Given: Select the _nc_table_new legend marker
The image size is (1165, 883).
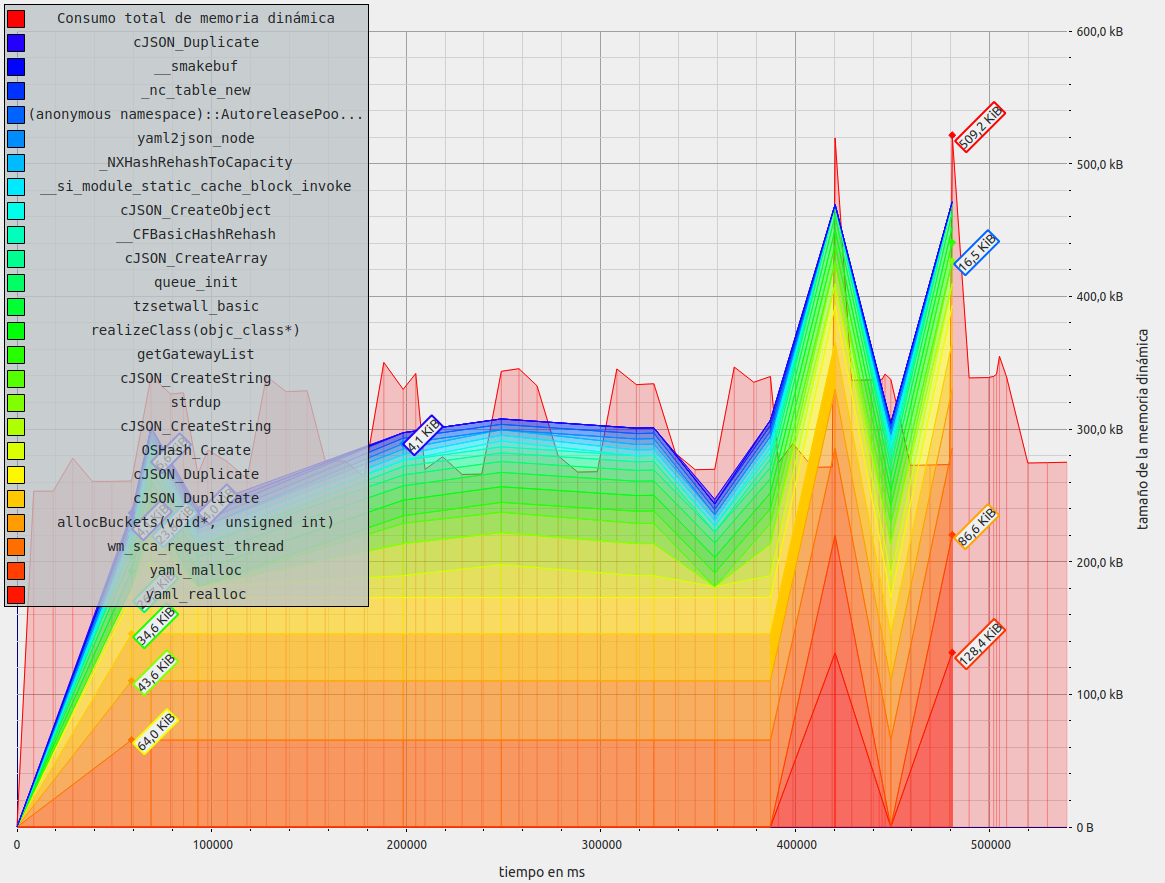Looking at the screenshot, I should click(15, 90).
